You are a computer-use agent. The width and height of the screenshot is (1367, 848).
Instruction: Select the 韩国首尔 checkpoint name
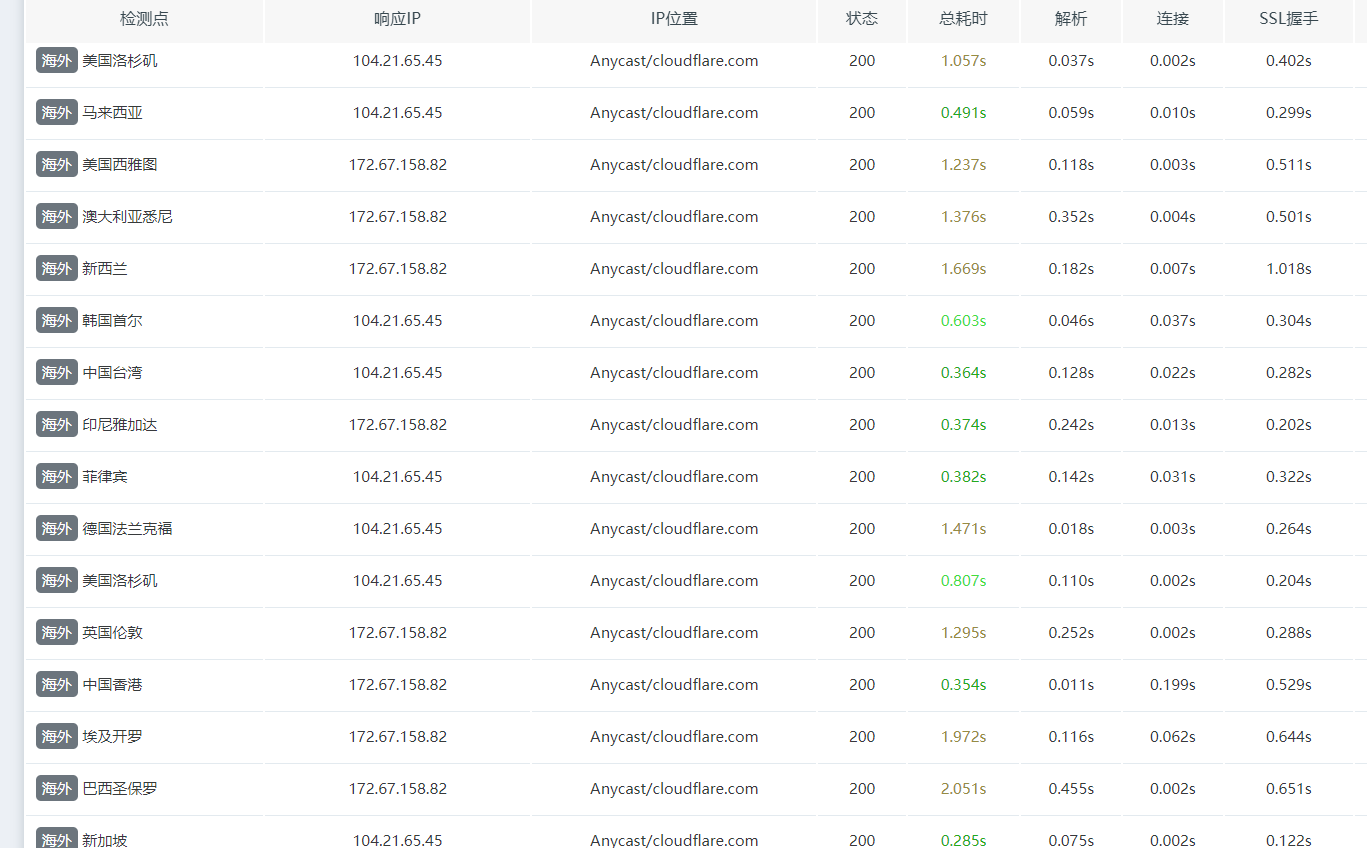point(112,321)
